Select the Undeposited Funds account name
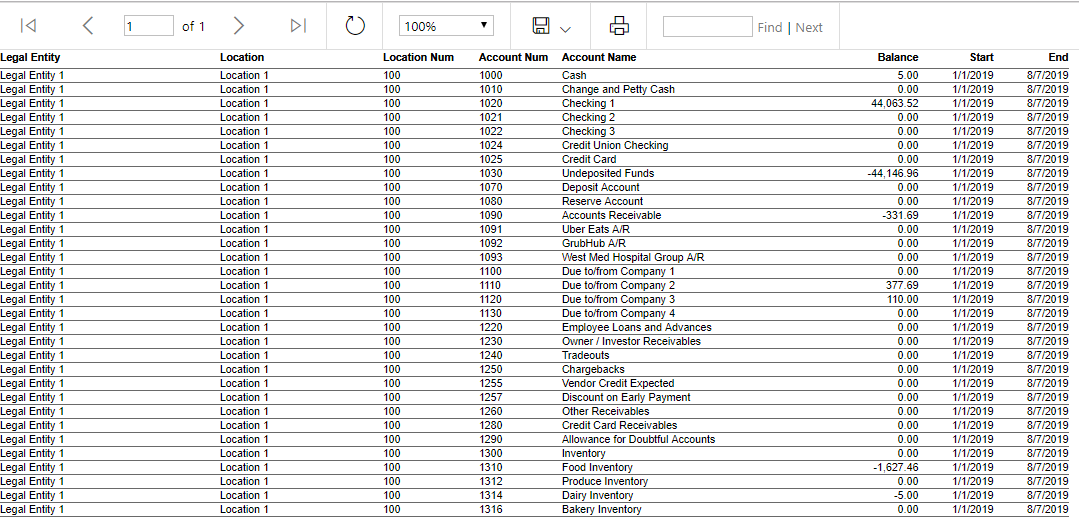 (608, 173)
